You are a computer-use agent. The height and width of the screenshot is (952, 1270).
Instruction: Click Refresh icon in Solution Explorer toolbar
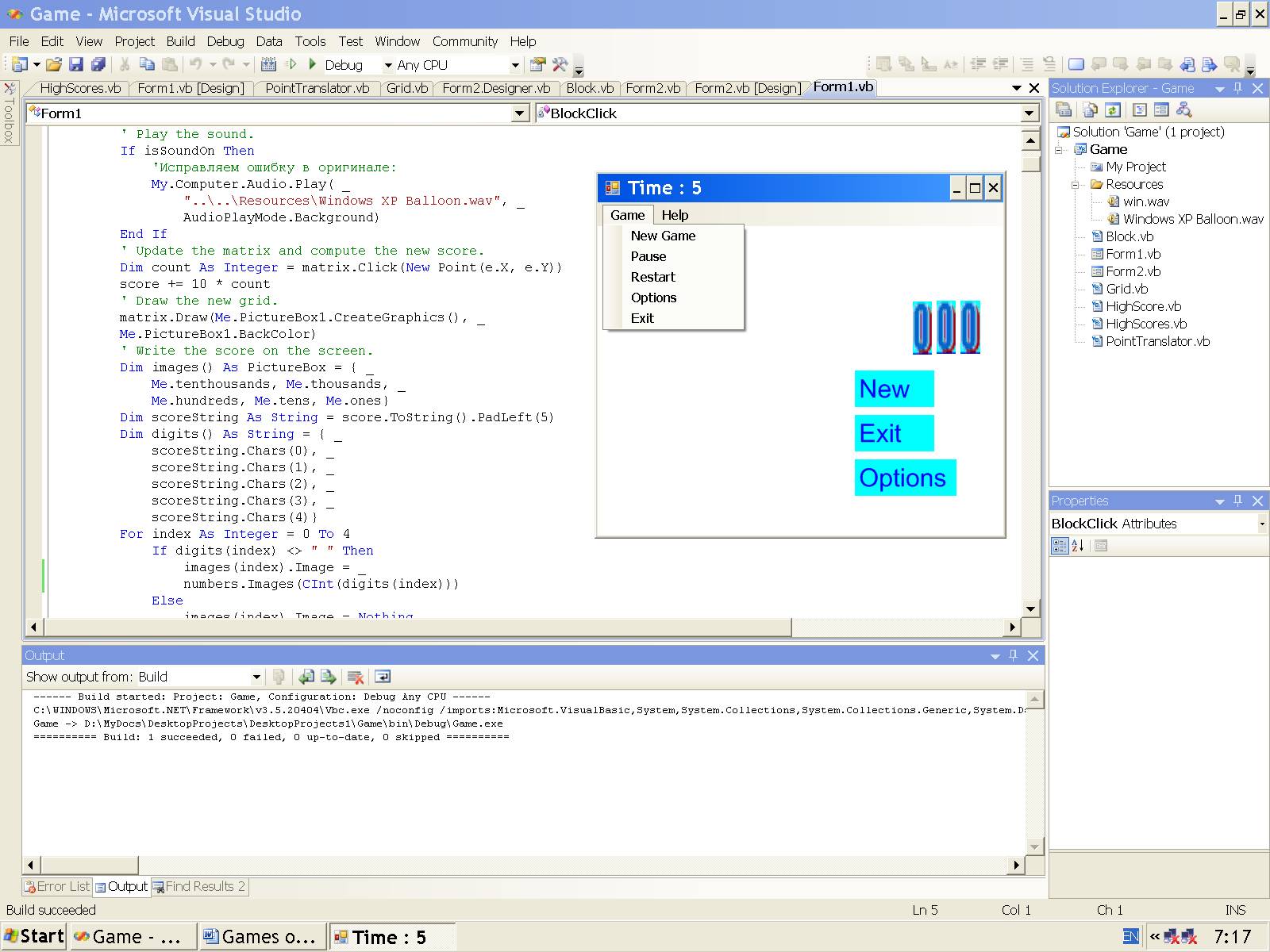[1113, 110]
